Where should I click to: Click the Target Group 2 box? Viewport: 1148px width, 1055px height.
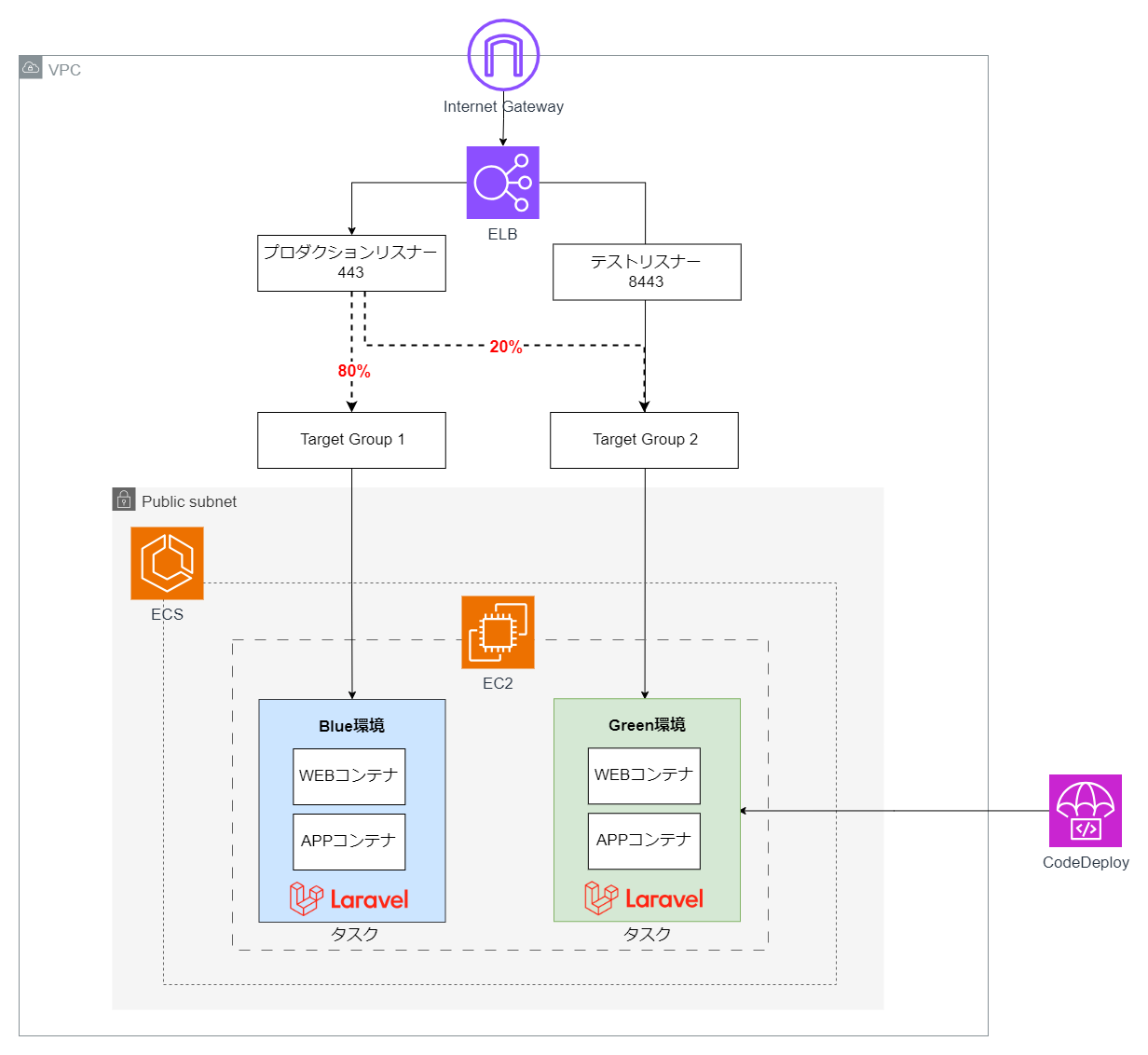tap(644, 440)
